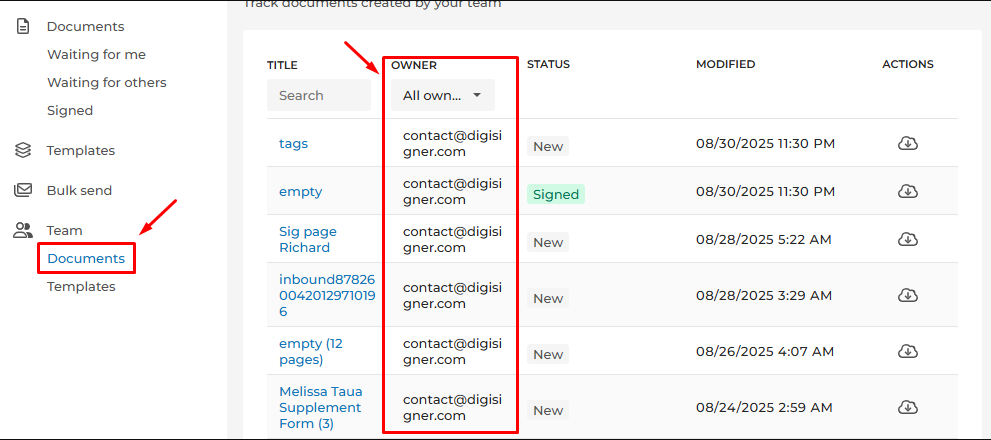Click the Documents page icon in sidebar
991x440 pixels.
[x=23, y=26]
